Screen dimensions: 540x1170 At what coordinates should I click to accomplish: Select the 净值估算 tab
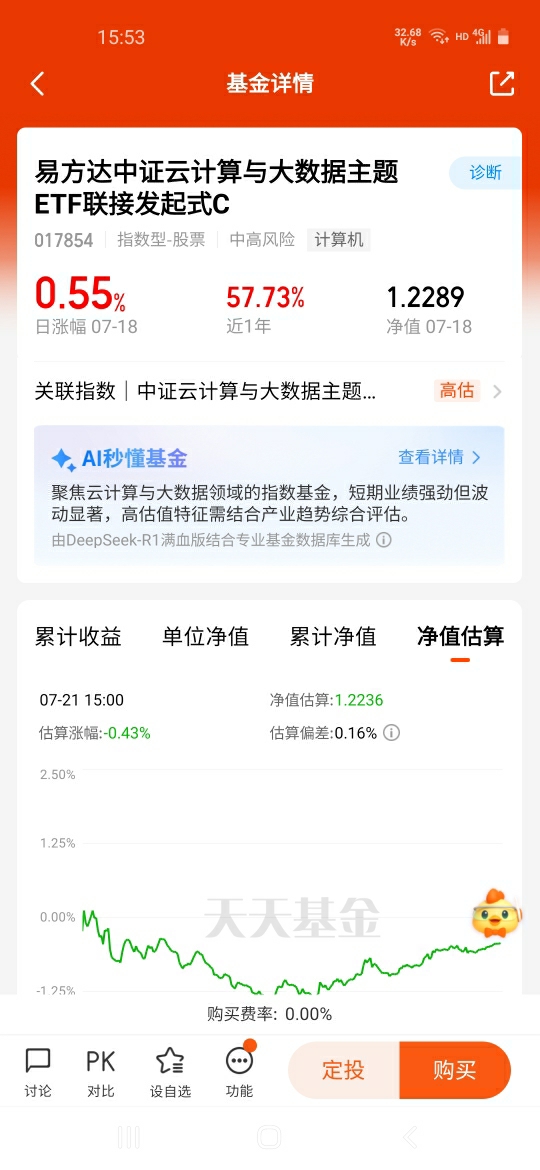point(460,636)
